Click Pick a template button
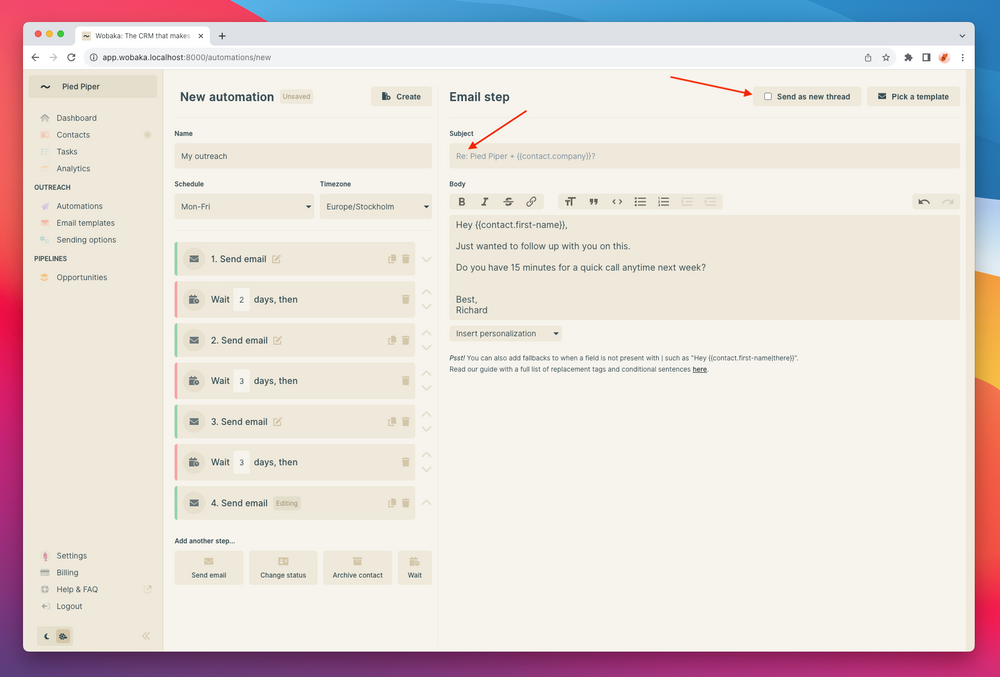This screenshot has width=1000, height=677. tap(913, 96)
